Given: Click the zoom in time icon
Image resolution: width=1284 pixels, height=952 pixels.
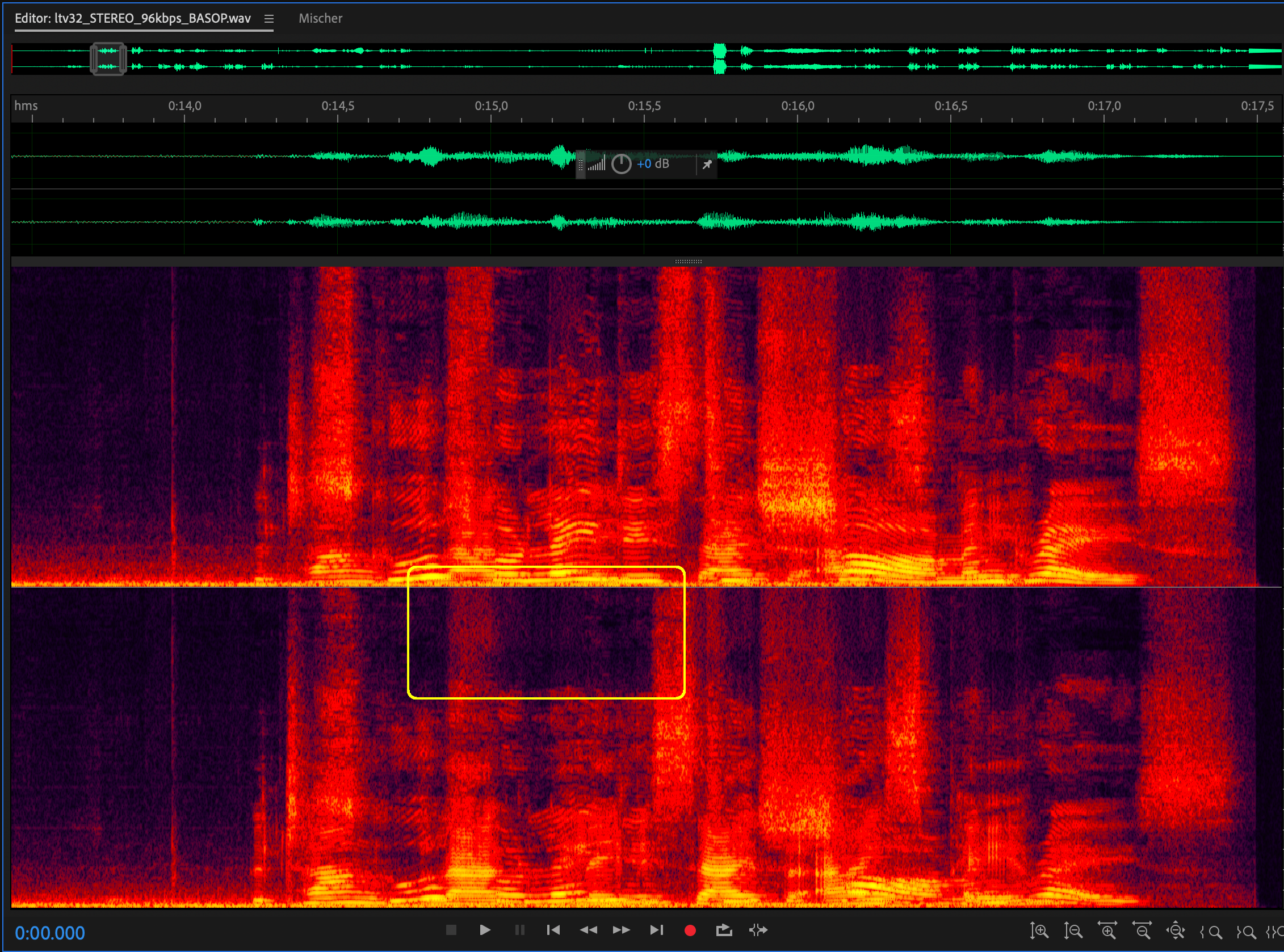Looking at the screenshot, I should click(1107, 930).
